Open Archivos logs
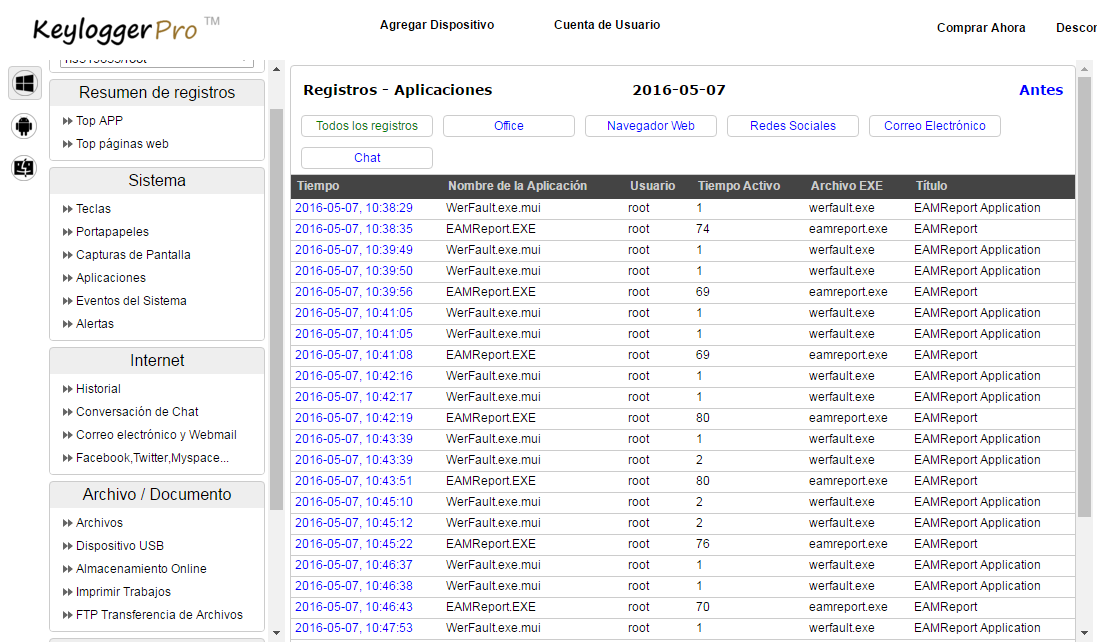1097x642 pixels. (x=99, y=523)
